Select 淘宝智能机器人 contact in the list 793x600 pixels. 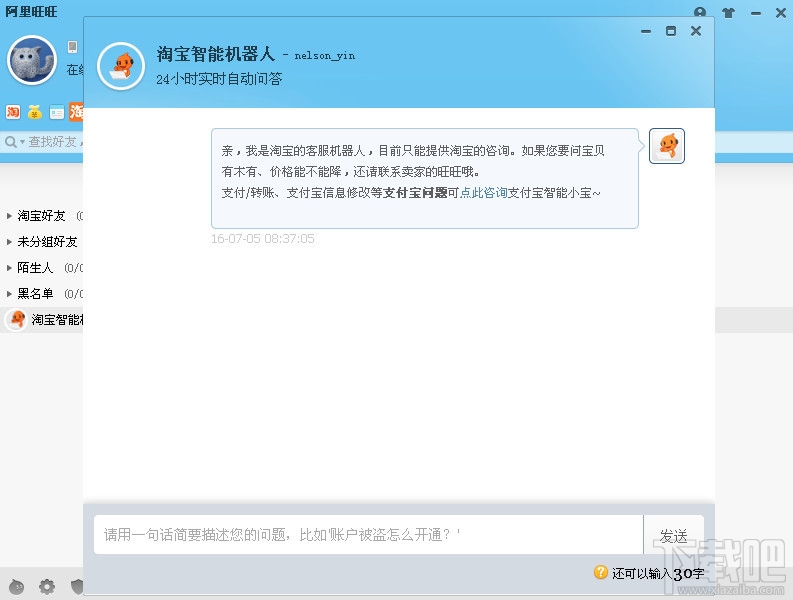click(41, 320)
